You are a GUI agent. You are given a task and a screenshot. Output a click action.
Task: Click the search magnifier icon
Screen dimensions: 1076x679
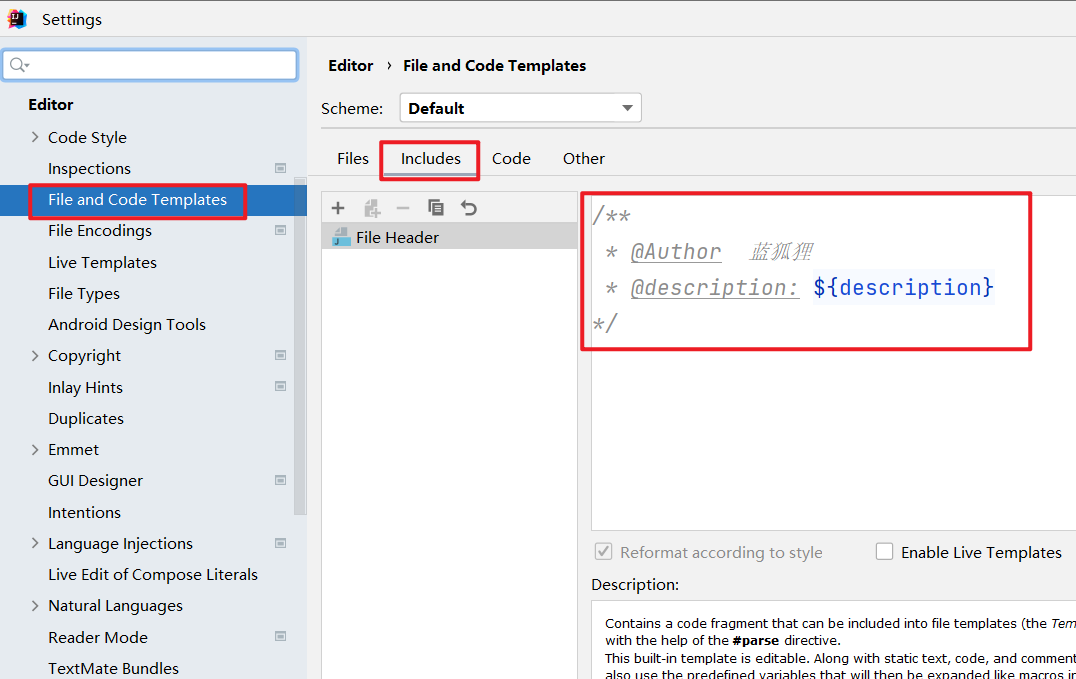[x=18, y=66]
